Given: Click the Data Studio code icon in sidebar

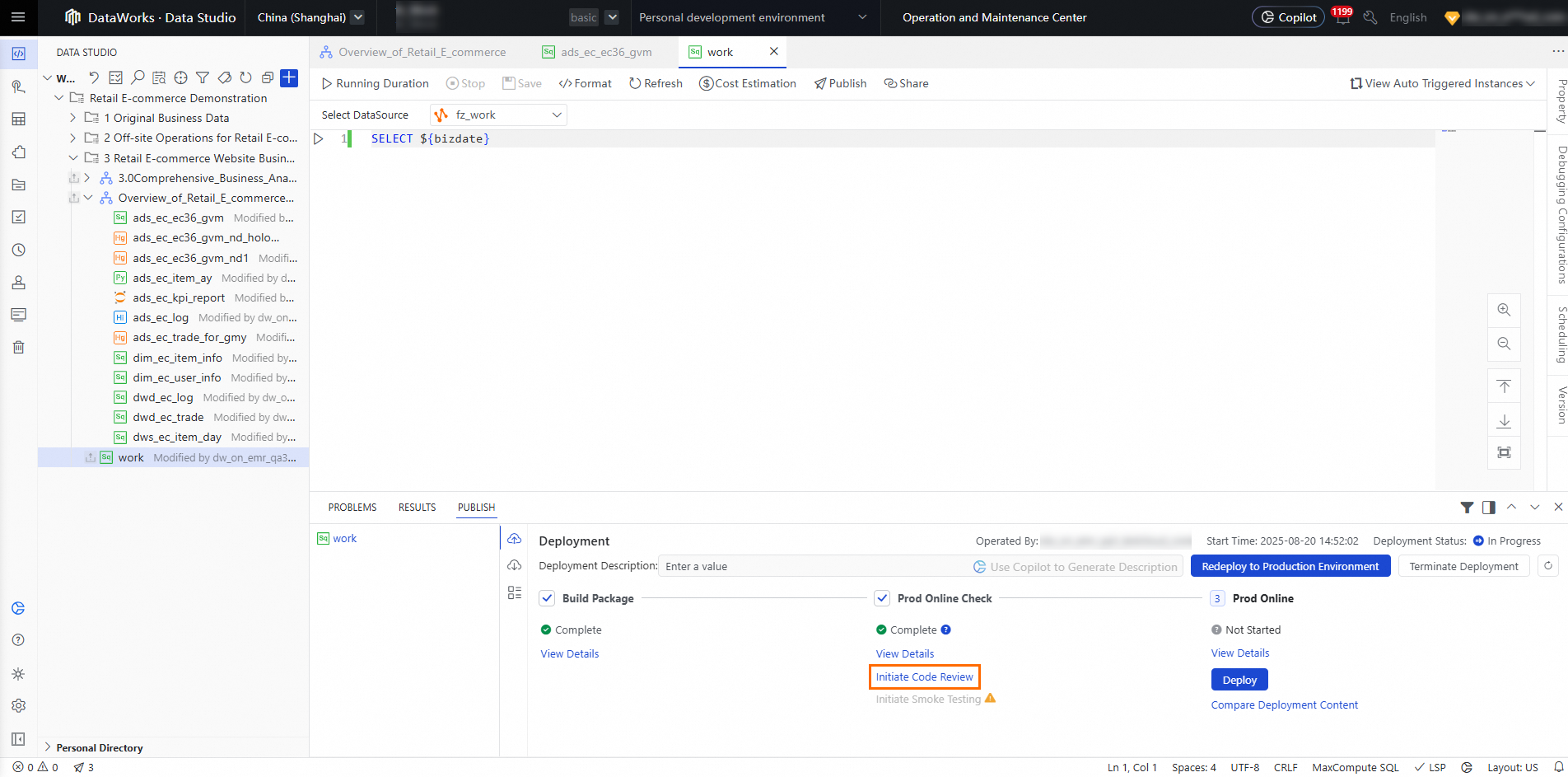Looking at the screenshot, I should [x=18, y=54].
